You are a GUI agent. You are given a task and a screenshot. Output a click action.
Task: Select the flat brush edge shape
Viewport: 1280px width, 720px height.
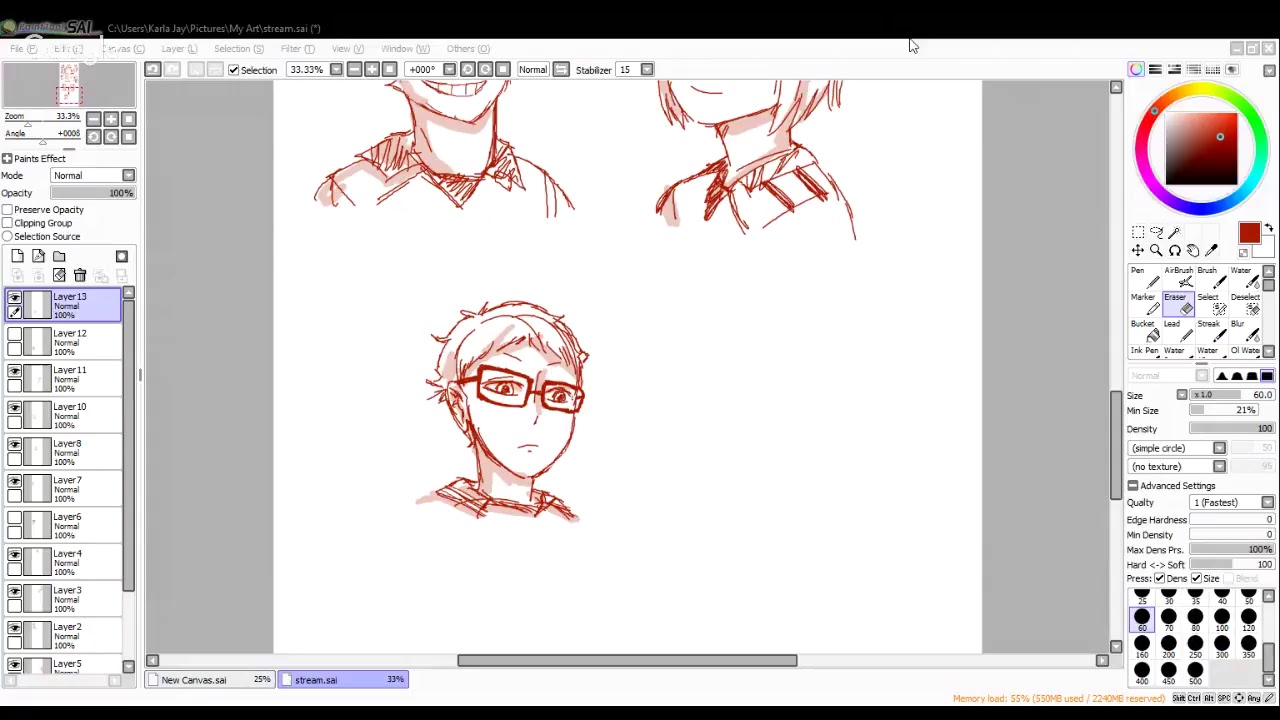pos(1267,376)
